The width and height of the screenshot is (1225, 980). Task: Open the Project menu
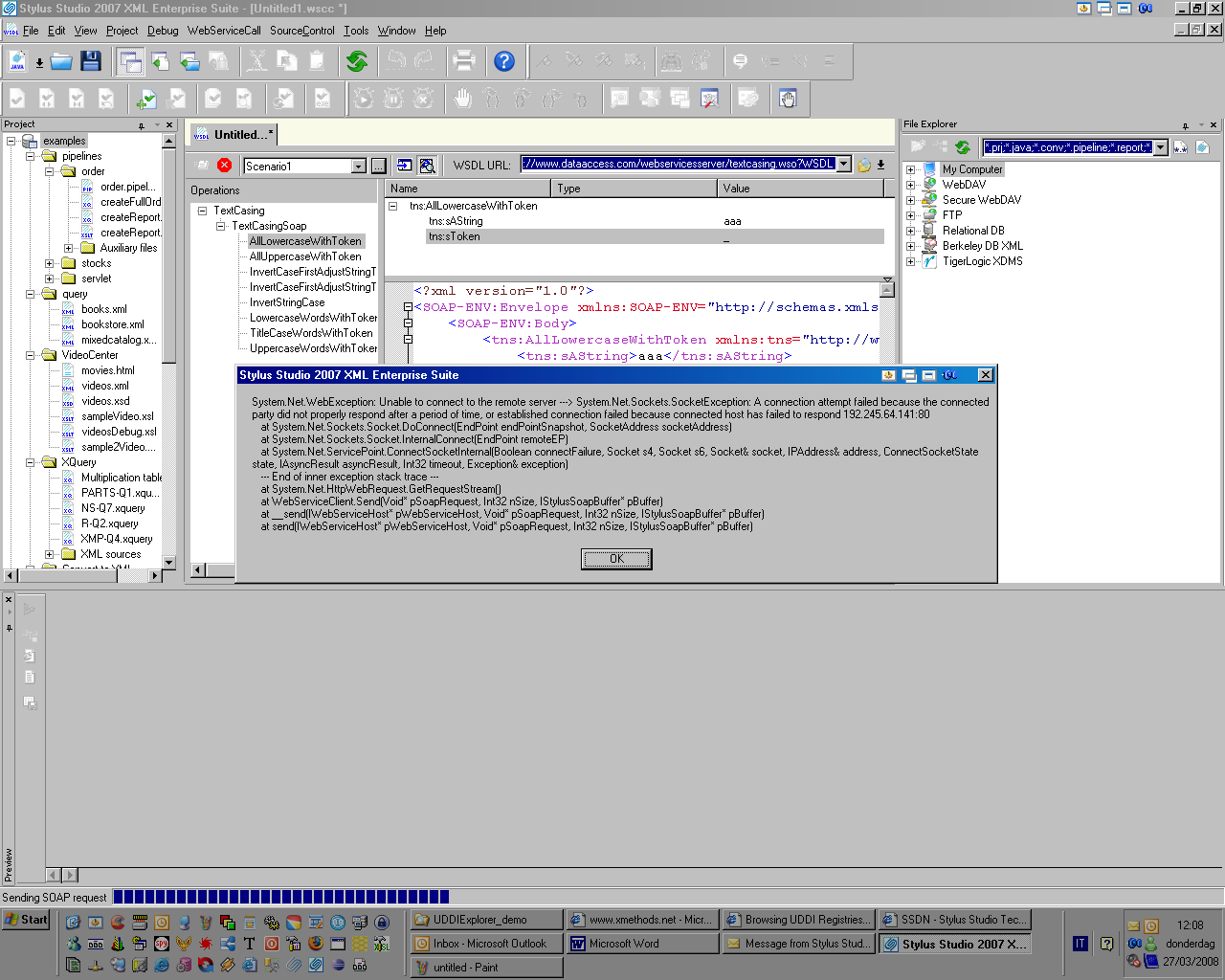(122, 31)
